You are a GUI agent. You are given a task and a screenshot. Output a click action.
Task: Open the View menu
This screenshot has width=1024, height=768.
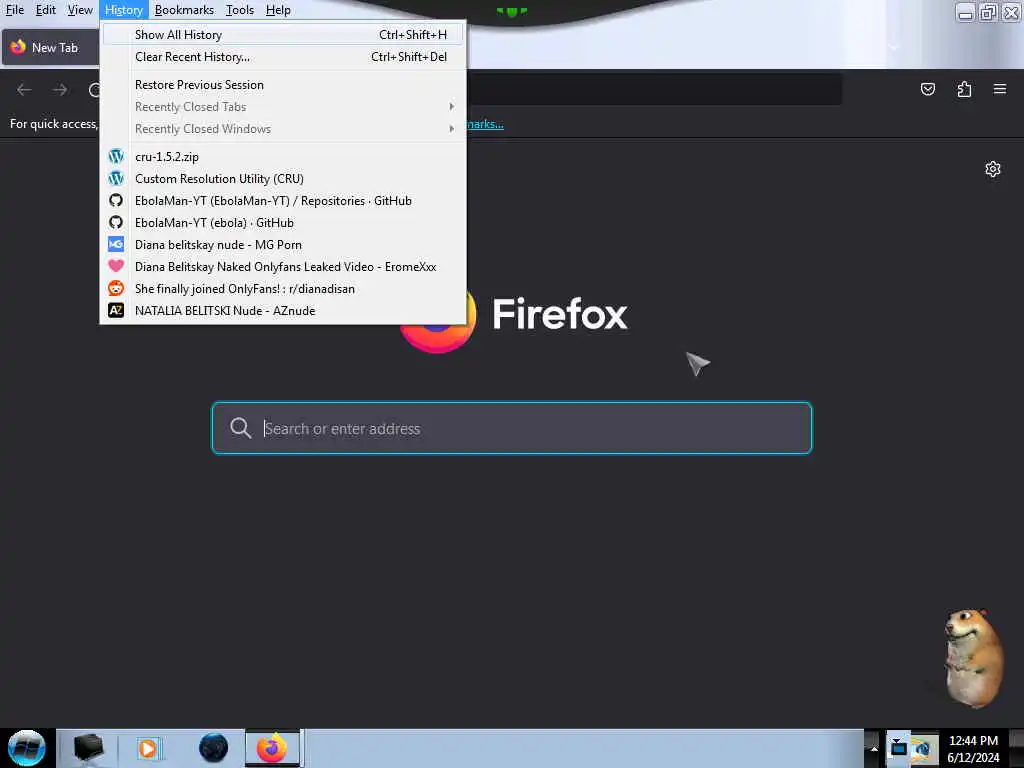pyautogui.click(x=80, y=10)
